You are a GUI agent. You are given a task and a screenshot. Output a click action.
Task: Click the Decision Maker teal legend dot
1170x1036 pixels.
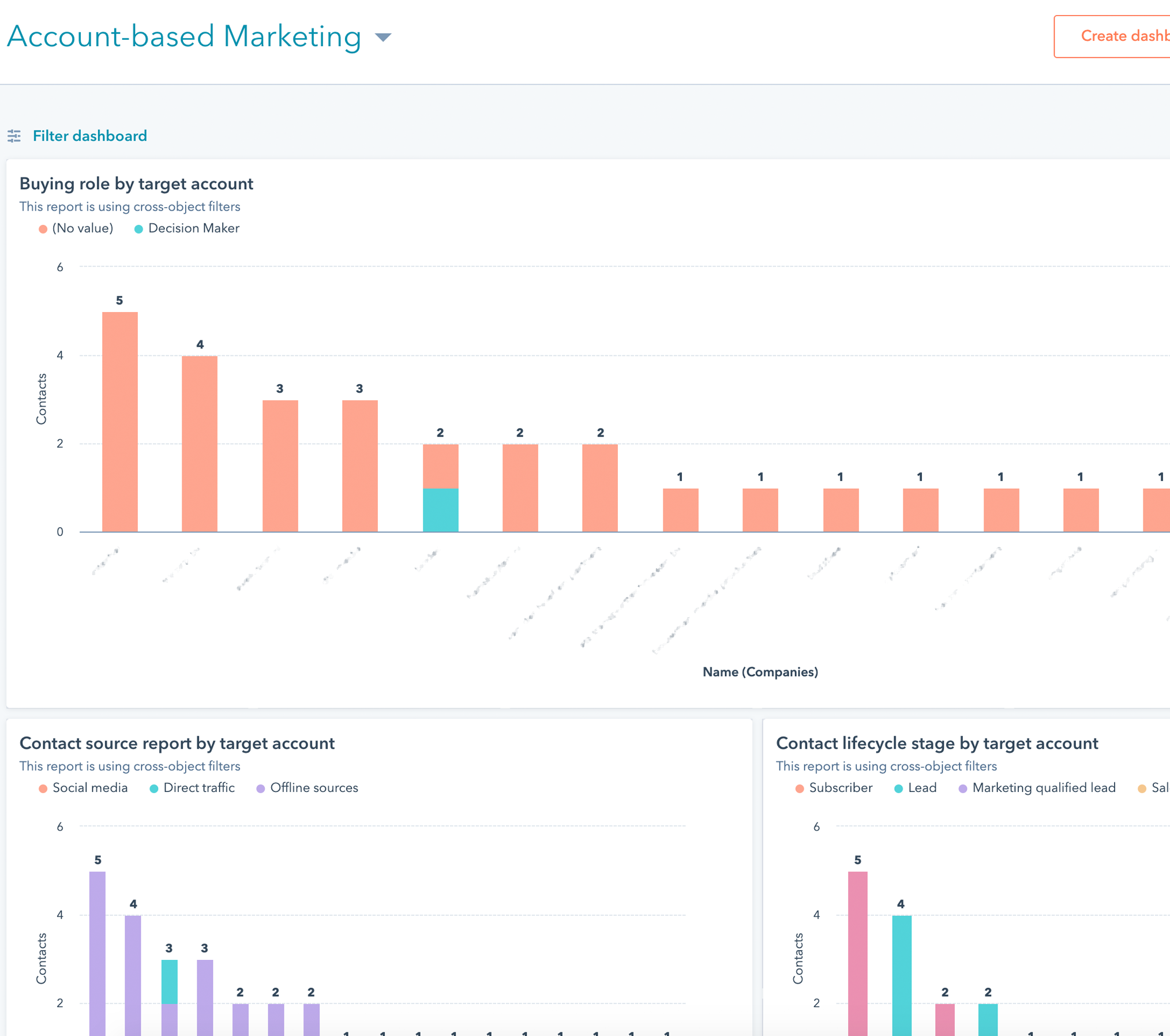[138, 229]
